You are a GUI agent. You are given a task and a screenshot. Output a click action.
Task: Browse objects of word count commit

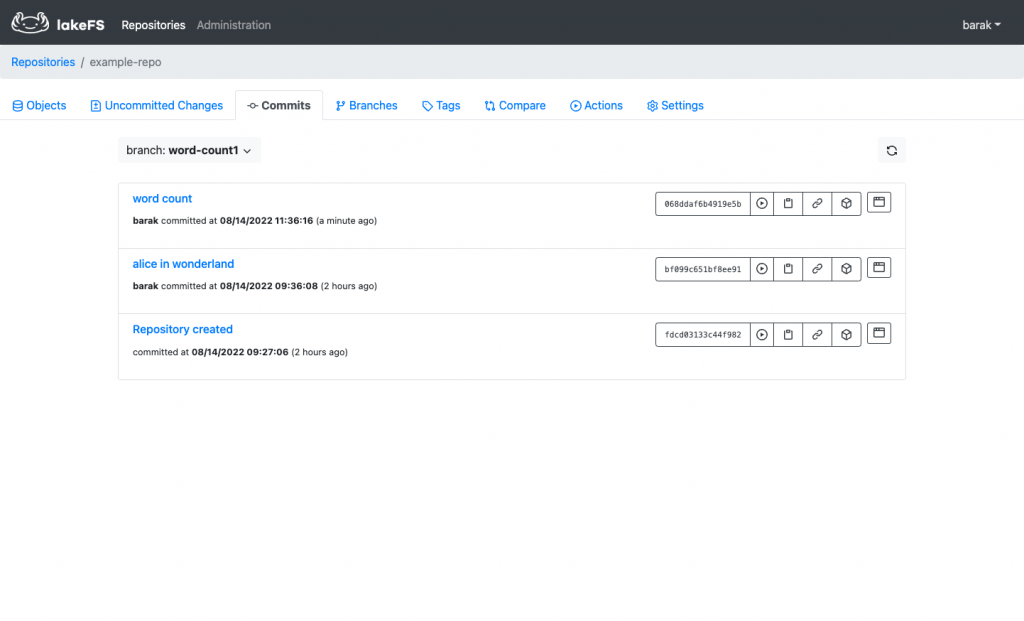coord(879,202)
